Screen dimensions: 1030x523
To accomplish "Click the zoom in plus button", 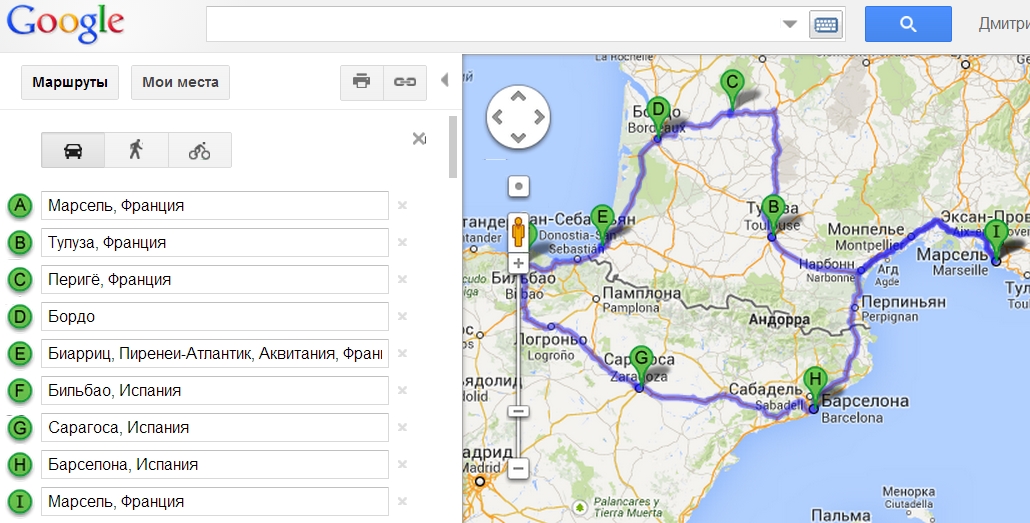I will pyautogui.click(x=518, y=264).
